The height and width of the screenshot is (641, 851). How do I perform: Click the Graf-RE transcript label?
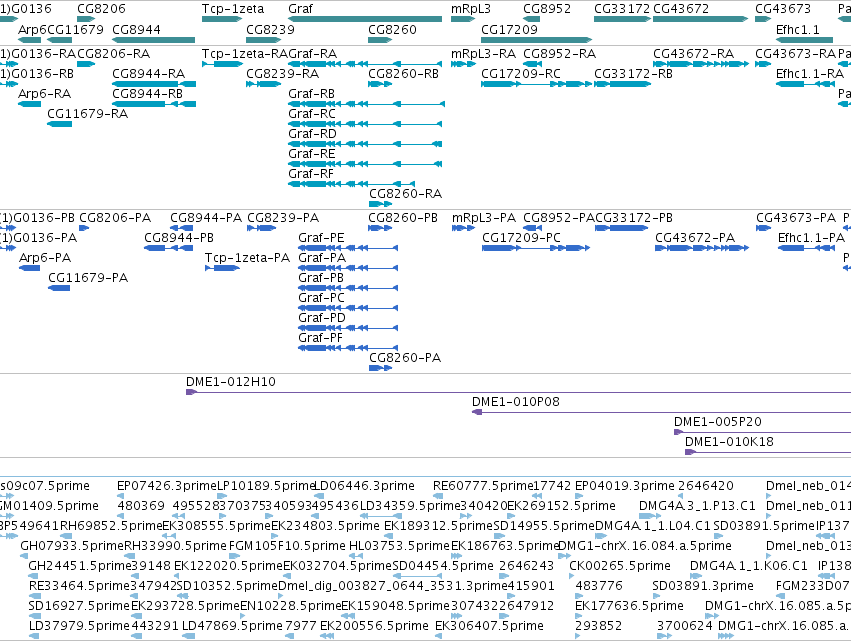click(312, 154)
